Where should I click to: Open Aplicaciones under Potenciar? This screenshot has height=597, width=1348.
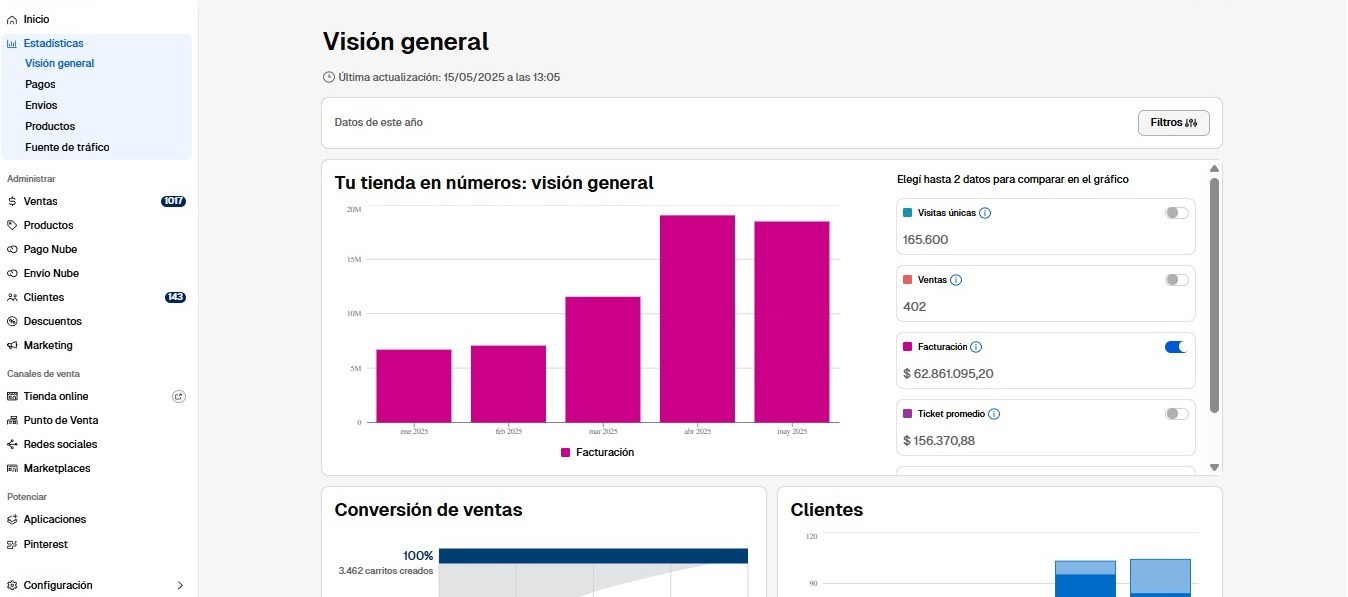pyautogui.click(x=56, y=519)
